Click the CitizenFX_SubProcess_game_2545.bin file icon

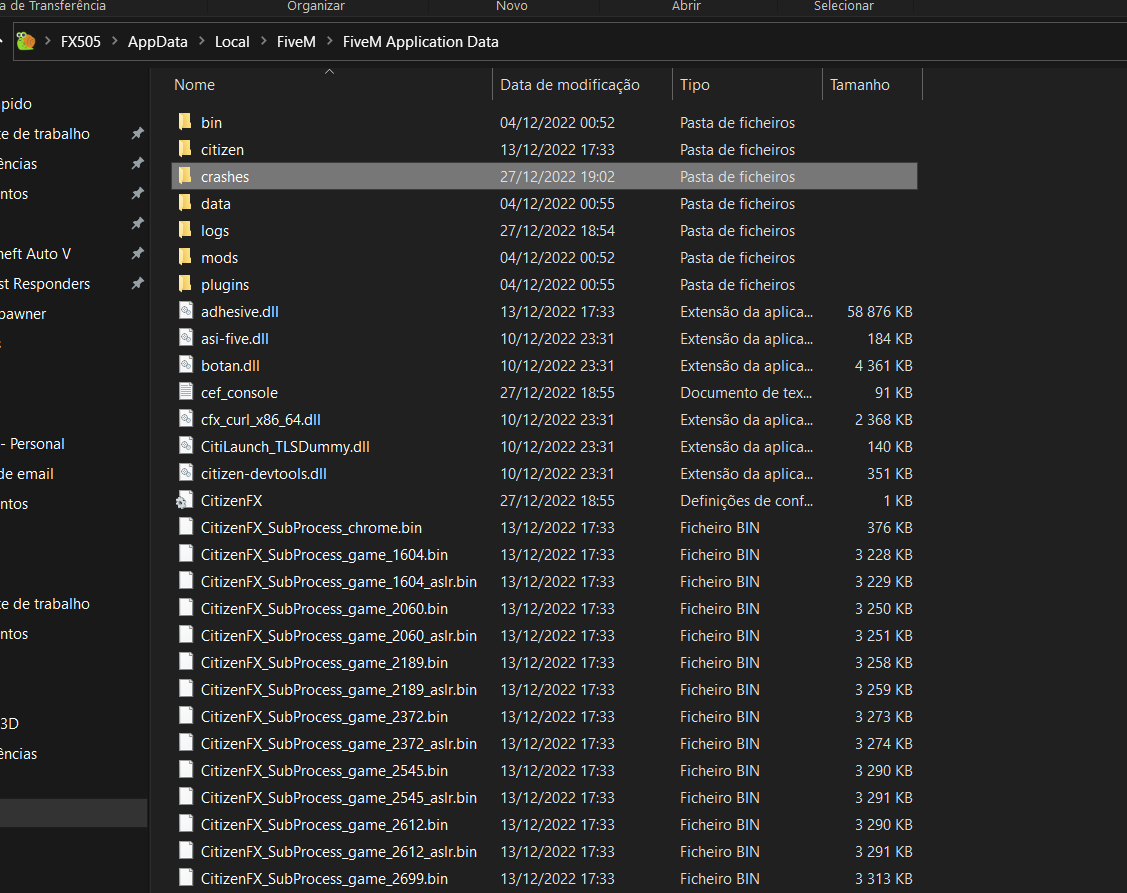click(x=185, y=769)
